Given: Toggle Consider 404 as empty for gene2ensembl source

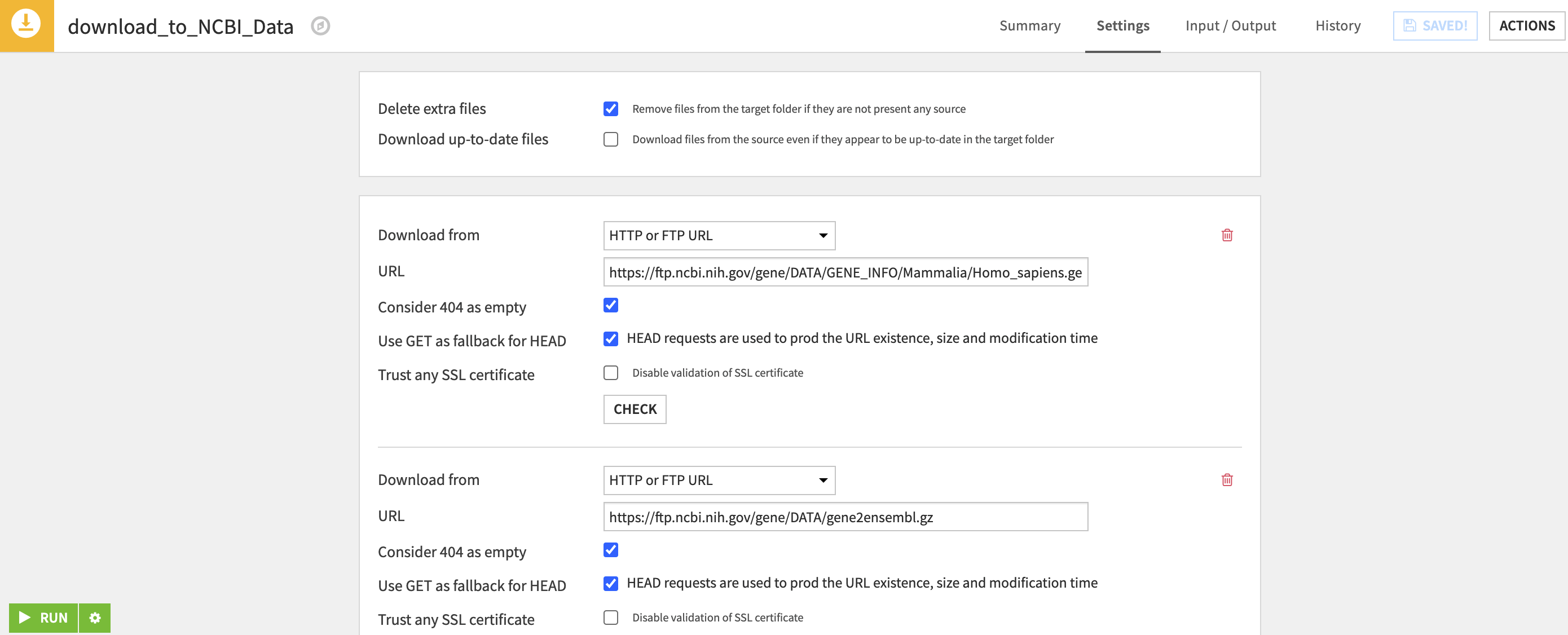Looking at the screenshot, I should click(x=610, y=550).
